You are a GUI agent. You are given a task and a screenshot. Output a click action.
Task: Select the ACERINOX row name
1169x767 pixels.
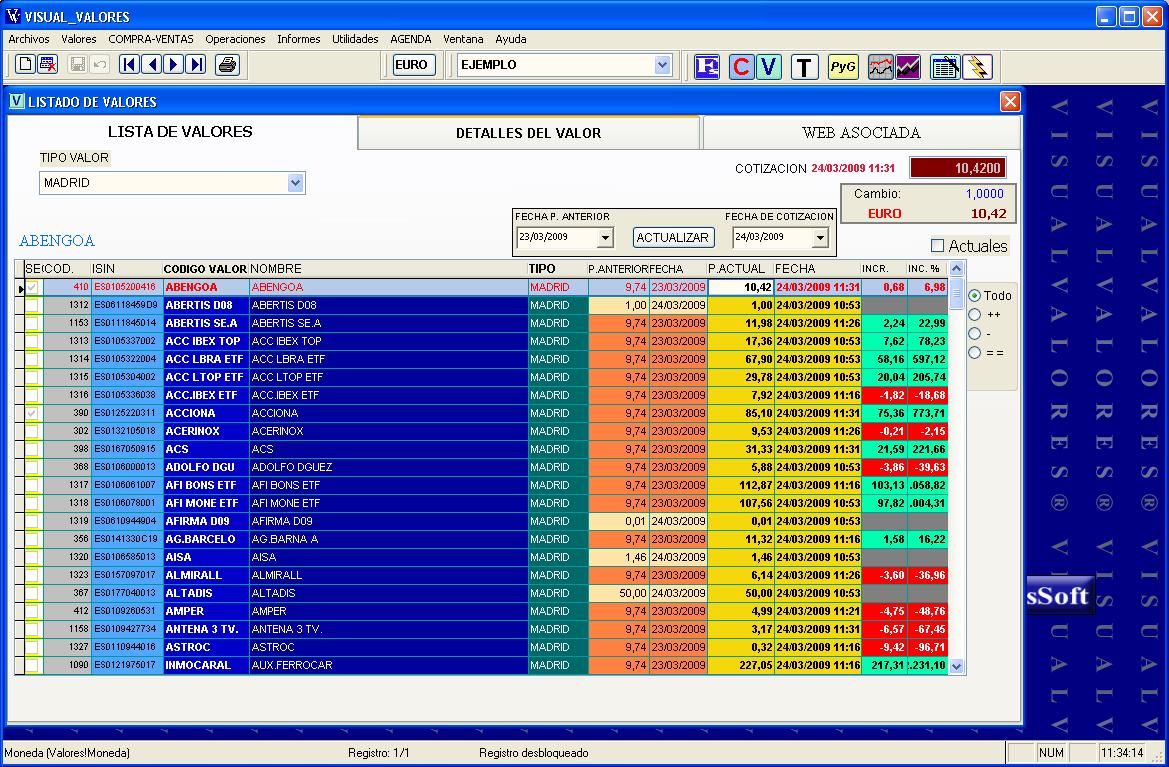(388, 431)
